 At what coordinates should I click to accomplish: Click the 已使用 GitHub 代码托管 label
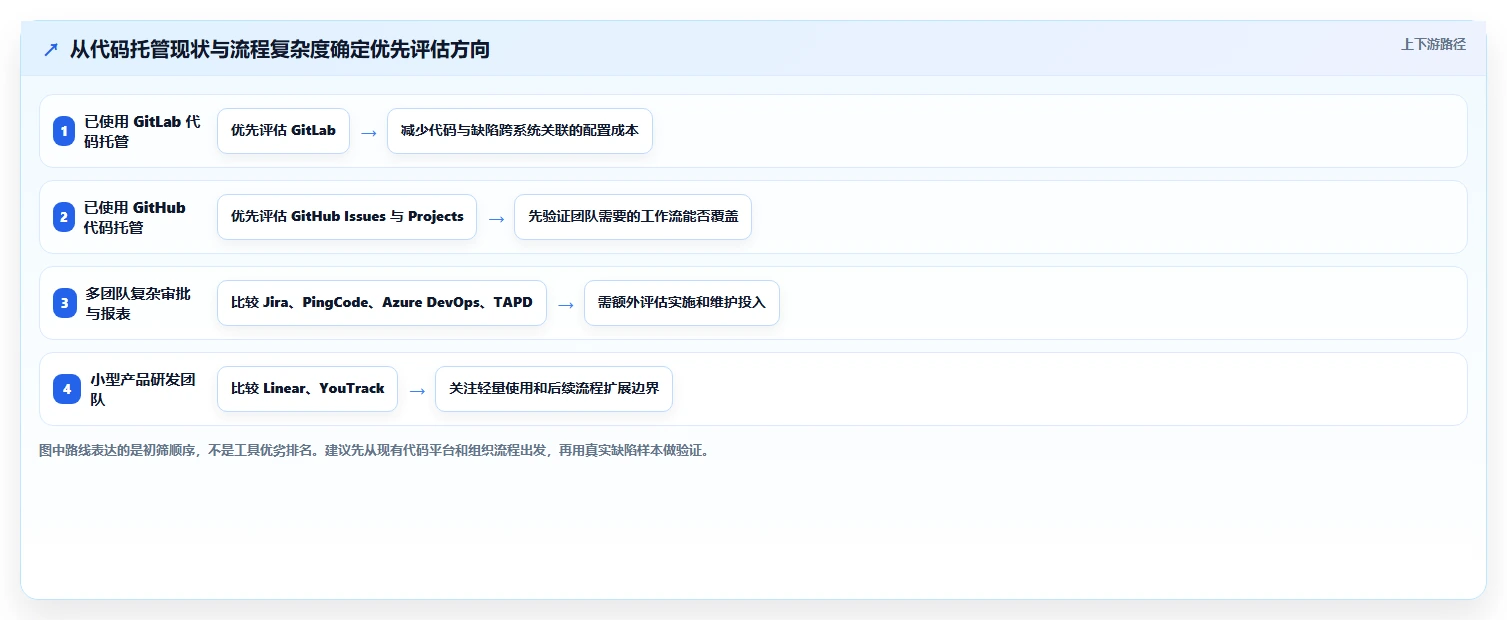[x=135, y=217]
